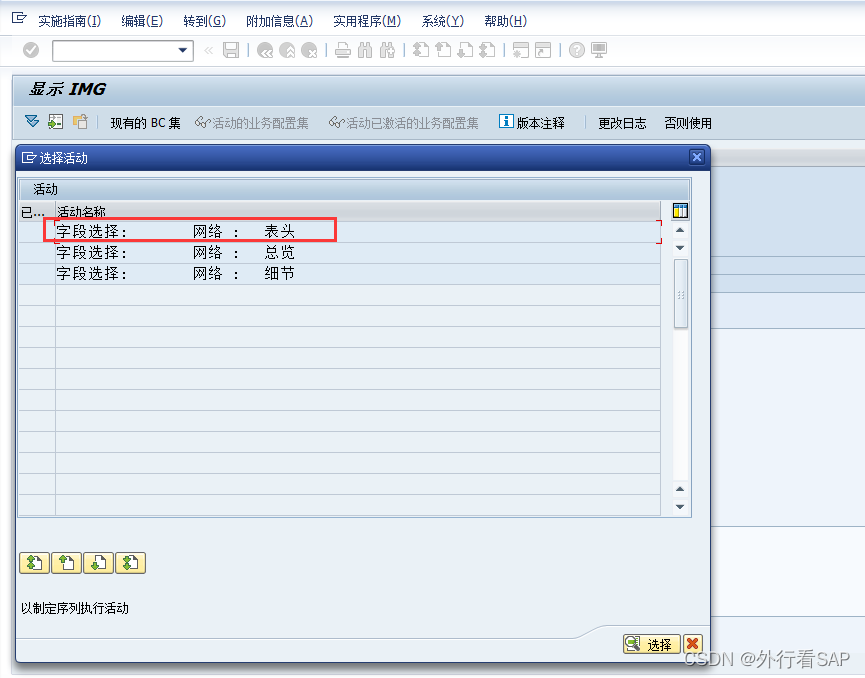Open the 转到(G) menu

[x=204, y=21]
